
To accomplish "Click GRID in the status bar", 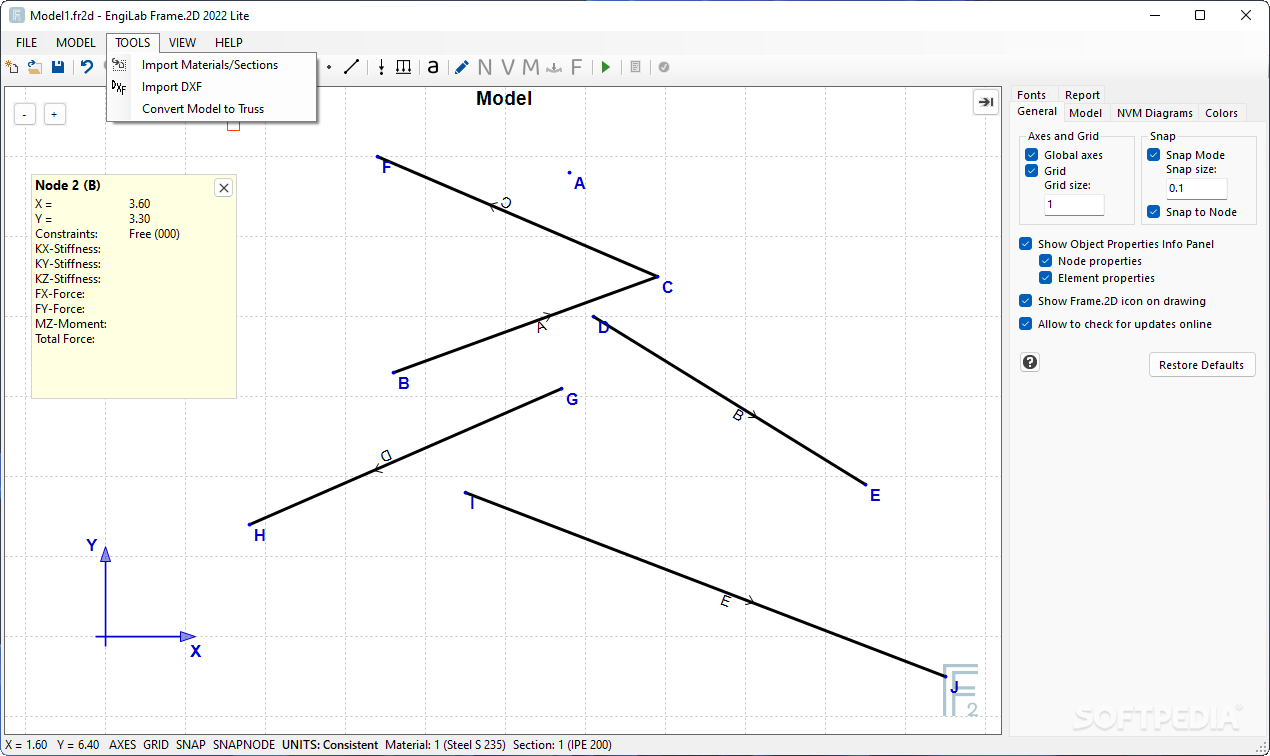I will pos(156,745).
